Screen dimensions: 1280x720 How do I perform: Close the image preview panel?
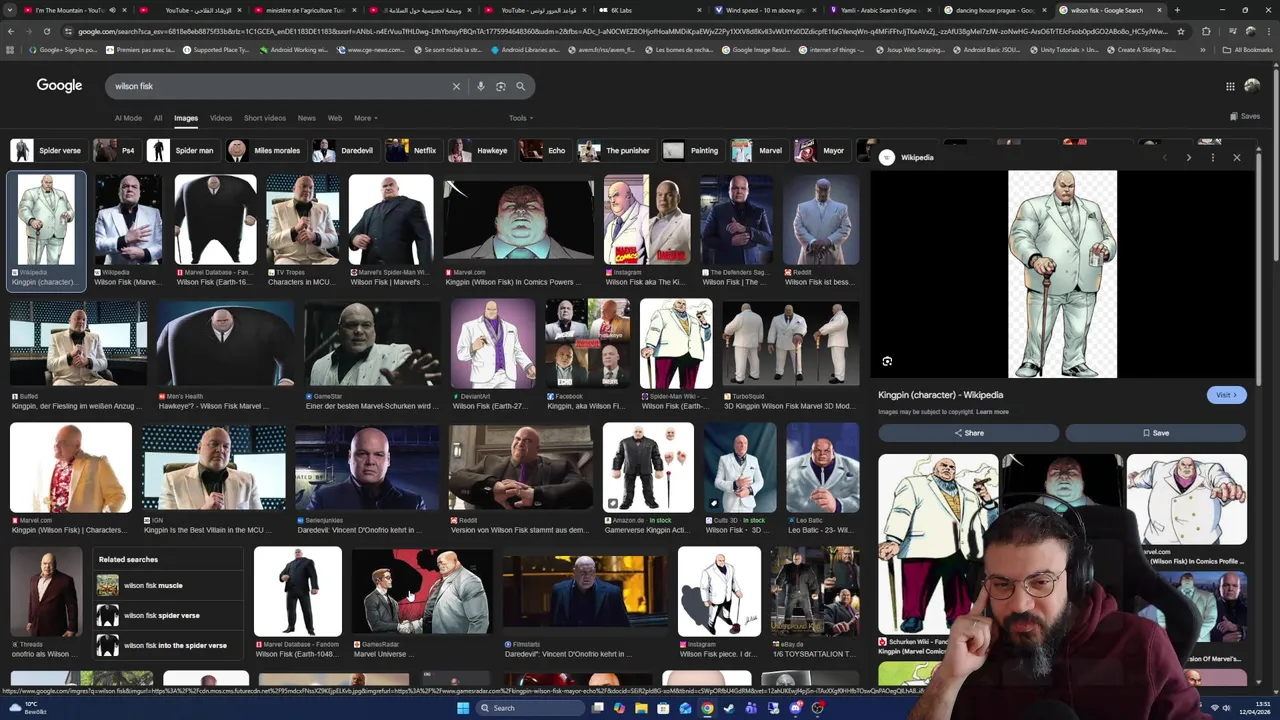click(x=1237, y=157)
